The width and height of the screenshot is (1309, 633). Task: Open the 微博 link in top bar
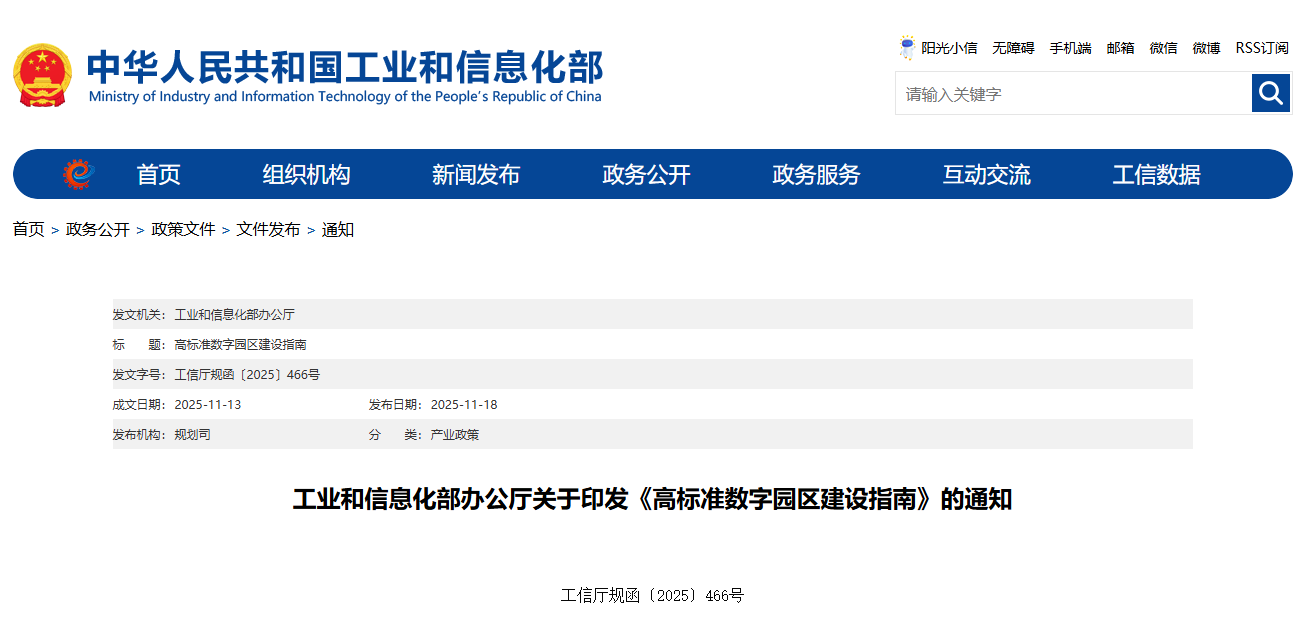tap(1206, 48)
